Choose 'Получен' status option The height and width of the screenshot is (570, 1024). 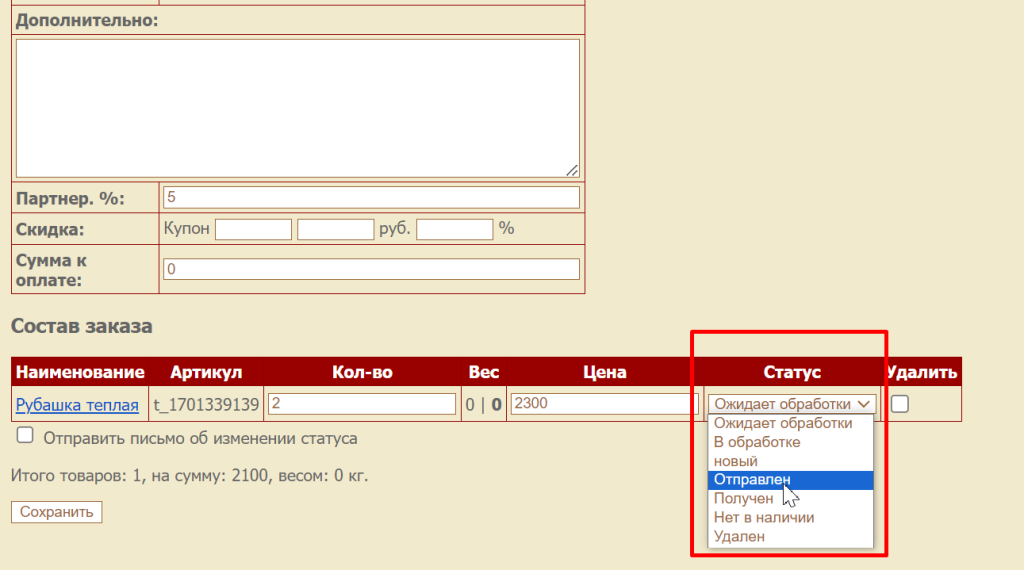790,499
